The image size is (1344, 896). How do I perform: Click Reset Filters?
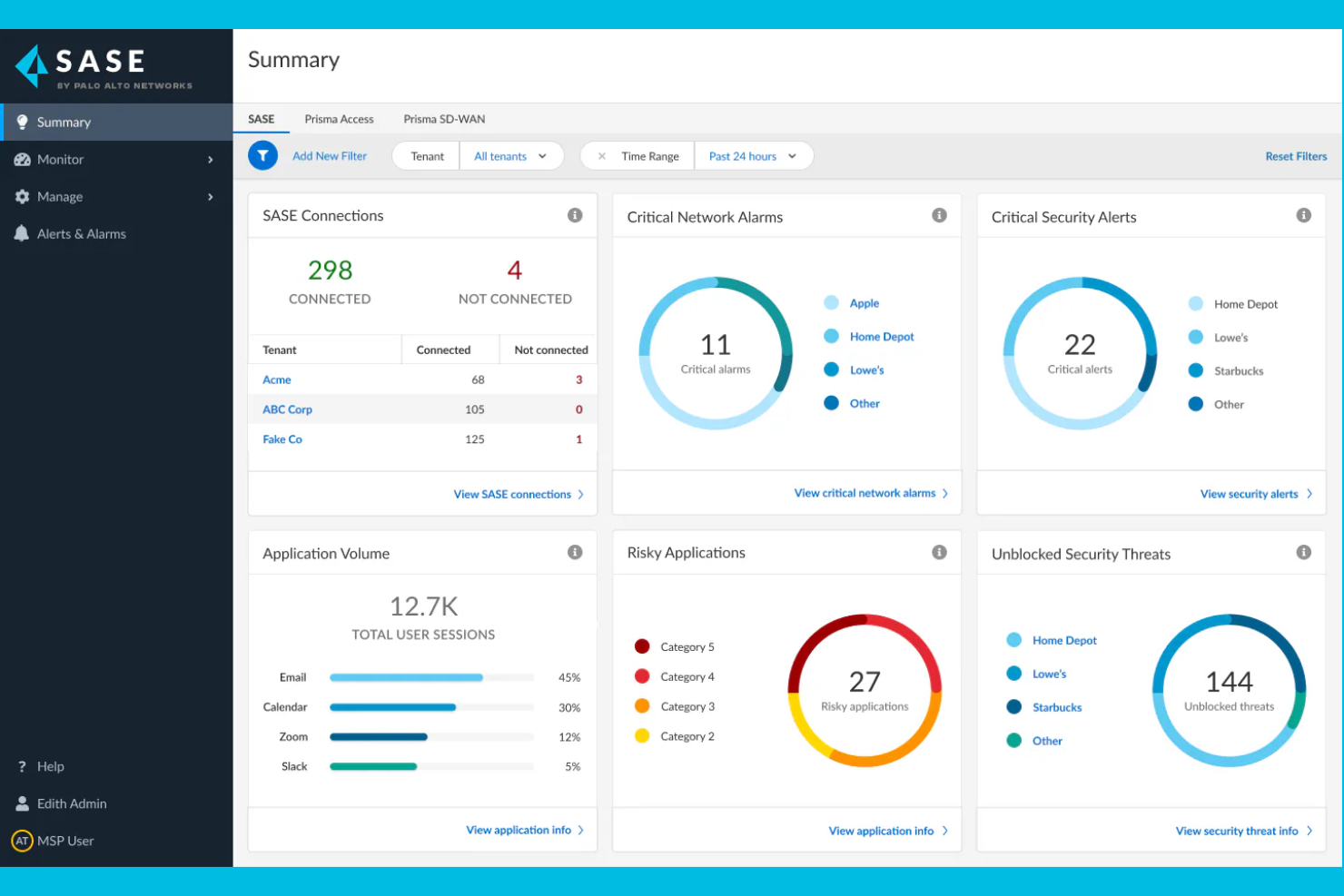[x=1296, y=155]
